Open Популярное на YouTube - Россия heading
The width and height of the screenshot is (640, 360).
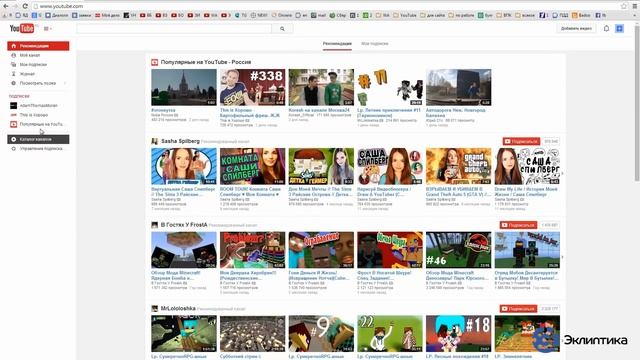206,62
